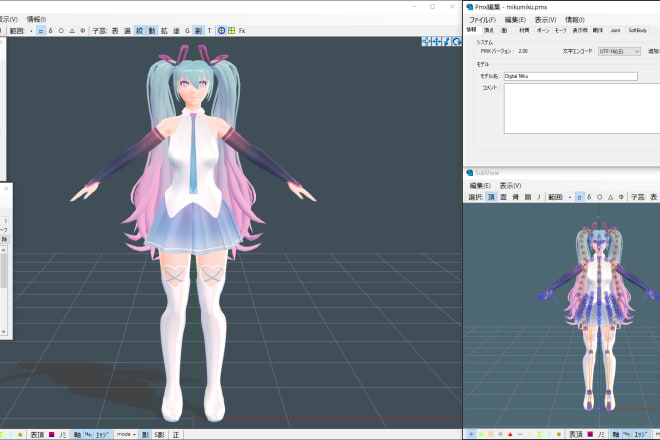The image size is (660, 440).
Task: Toggle face 面 selection in SubView toolbar
Action: (503, 197)
